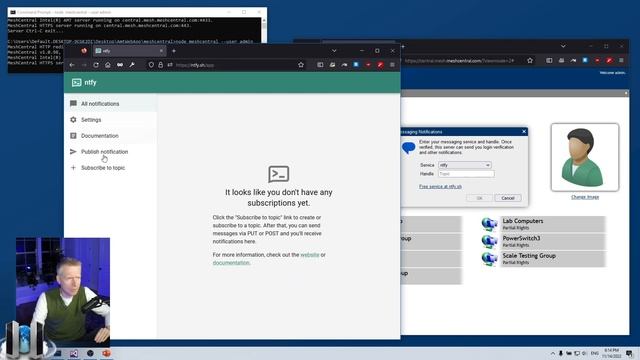The image size is (640, 360).
Task: Open the PowerSwitch3 device group
Action: click(x=553, y=241)
